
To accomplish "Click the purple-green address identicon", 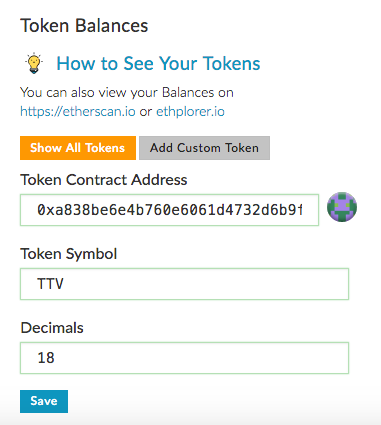I will click(342, 207).
